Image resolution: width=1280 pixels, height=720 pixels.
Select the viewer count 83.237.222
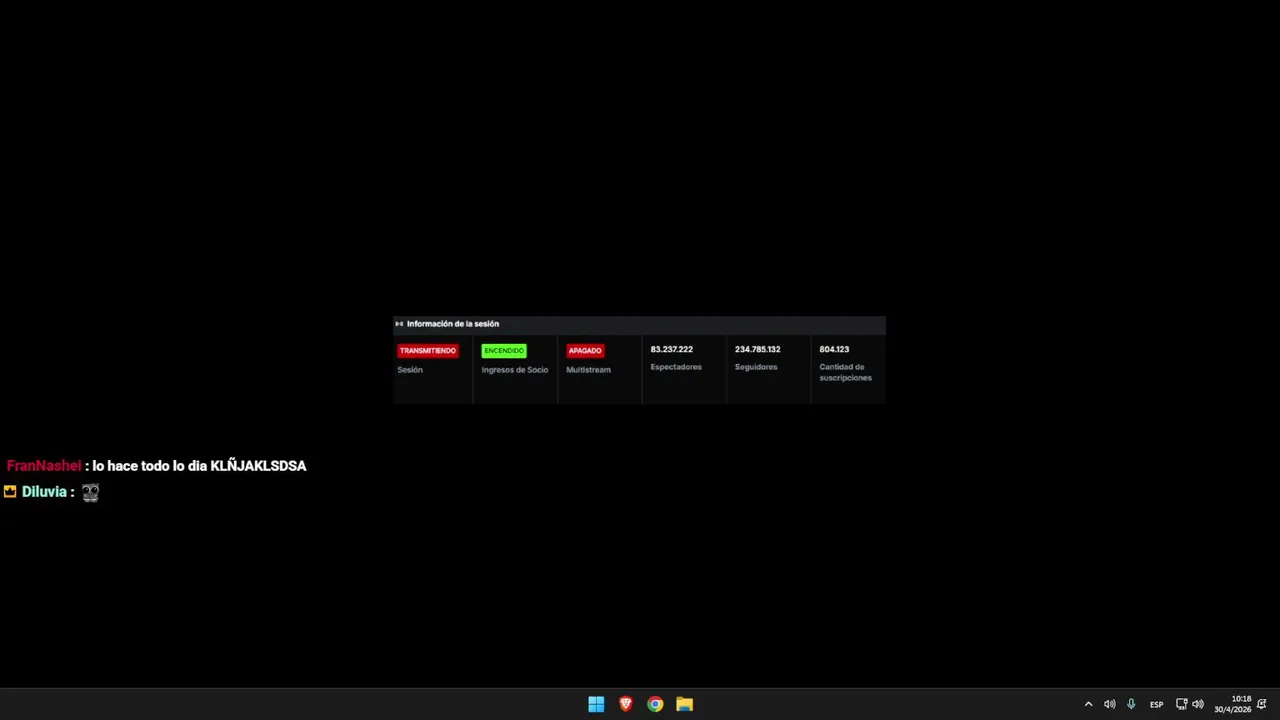[671, 349]
